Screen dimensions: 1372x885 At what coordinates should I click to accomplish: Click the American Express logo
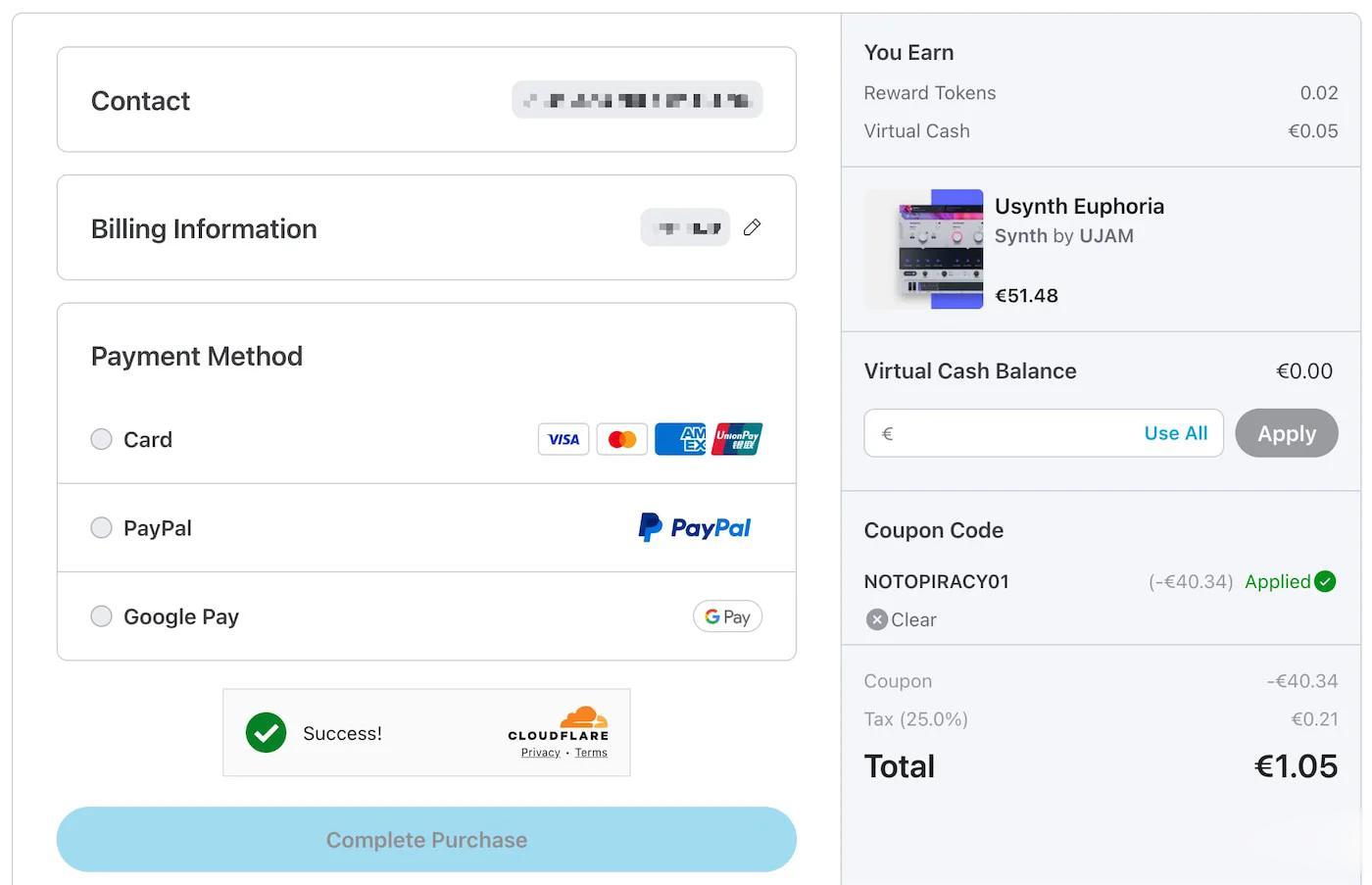pos(680,439)
